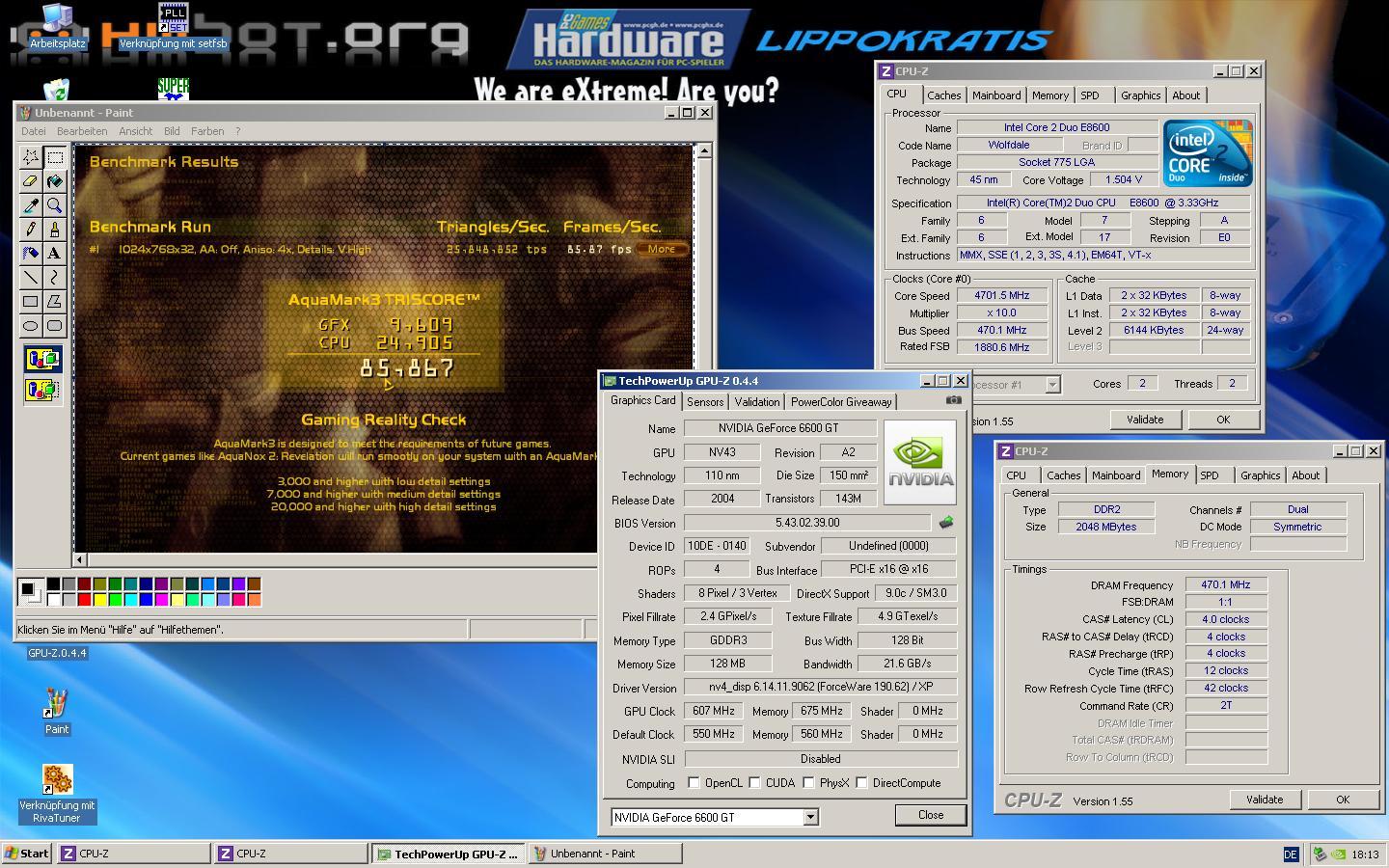
Task: Choose the Pencil tool in Paint
Action: click(x=31, y=230)
